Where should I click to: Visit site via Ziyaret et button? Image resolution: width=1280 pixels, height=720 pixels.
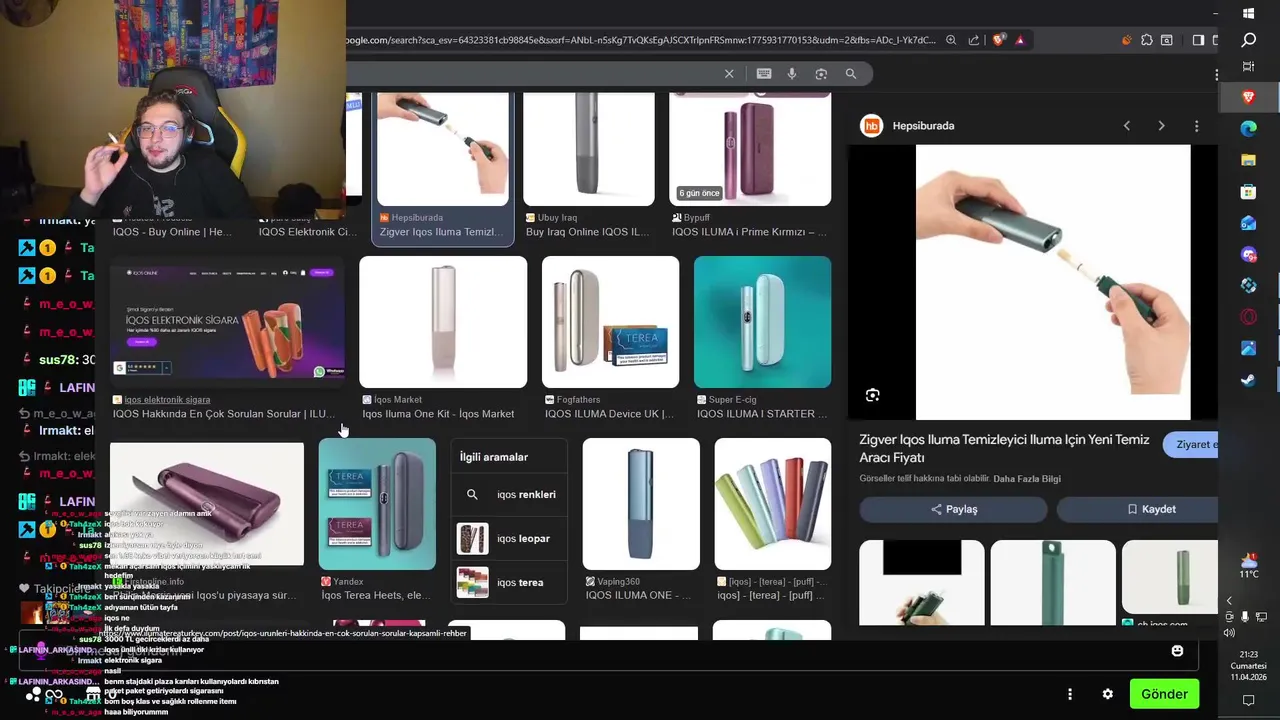tap(1191, 445)
